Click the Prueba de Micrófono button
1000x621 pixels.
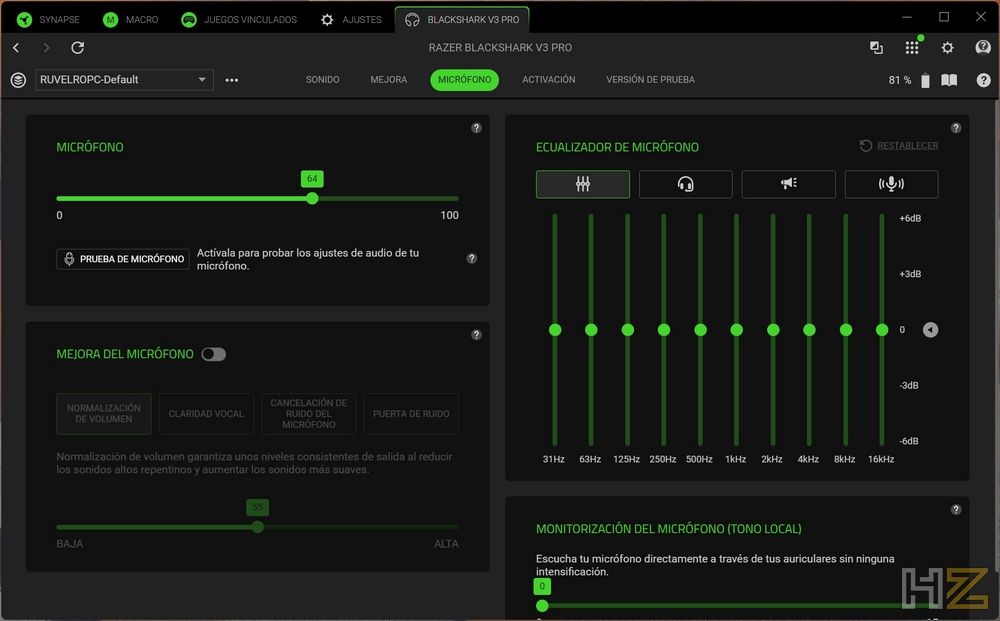[123, 259]
